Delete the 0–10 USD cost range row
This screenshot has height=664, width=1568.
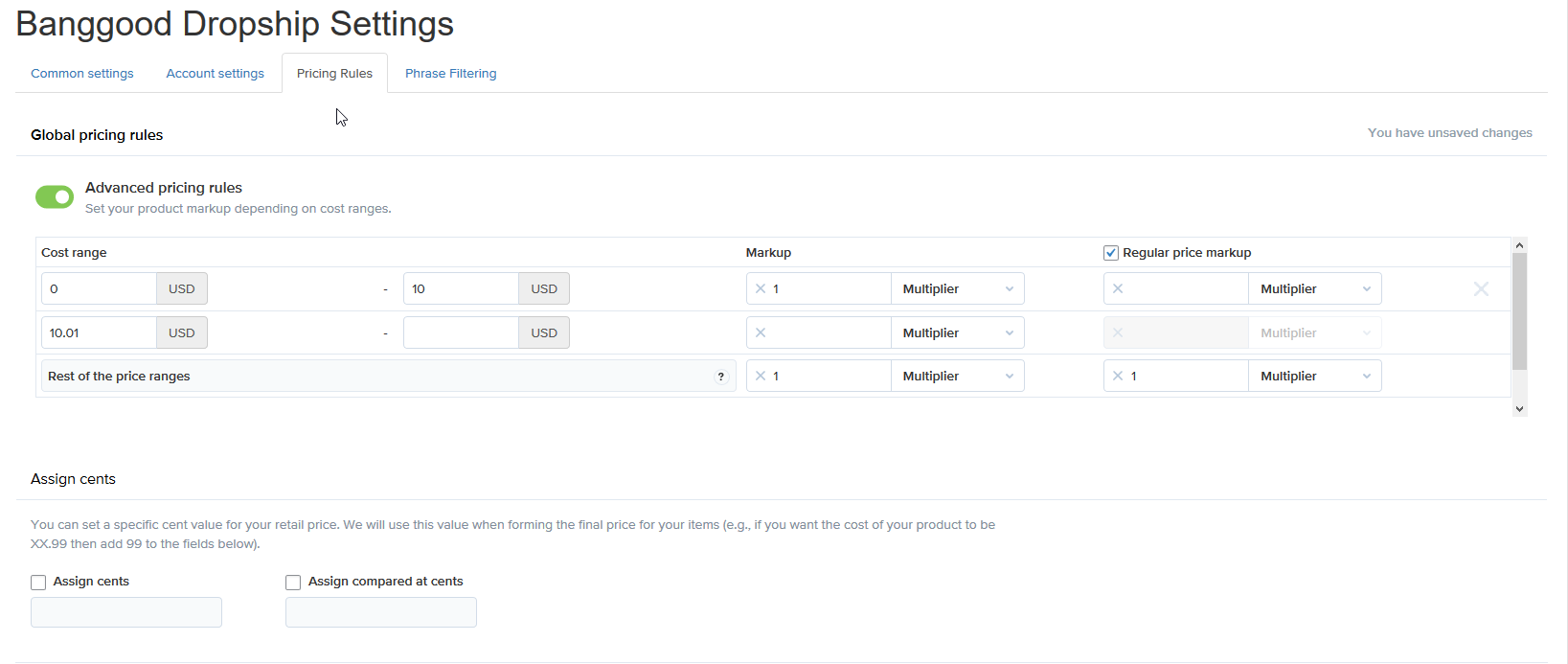(x=1481, y=288)
